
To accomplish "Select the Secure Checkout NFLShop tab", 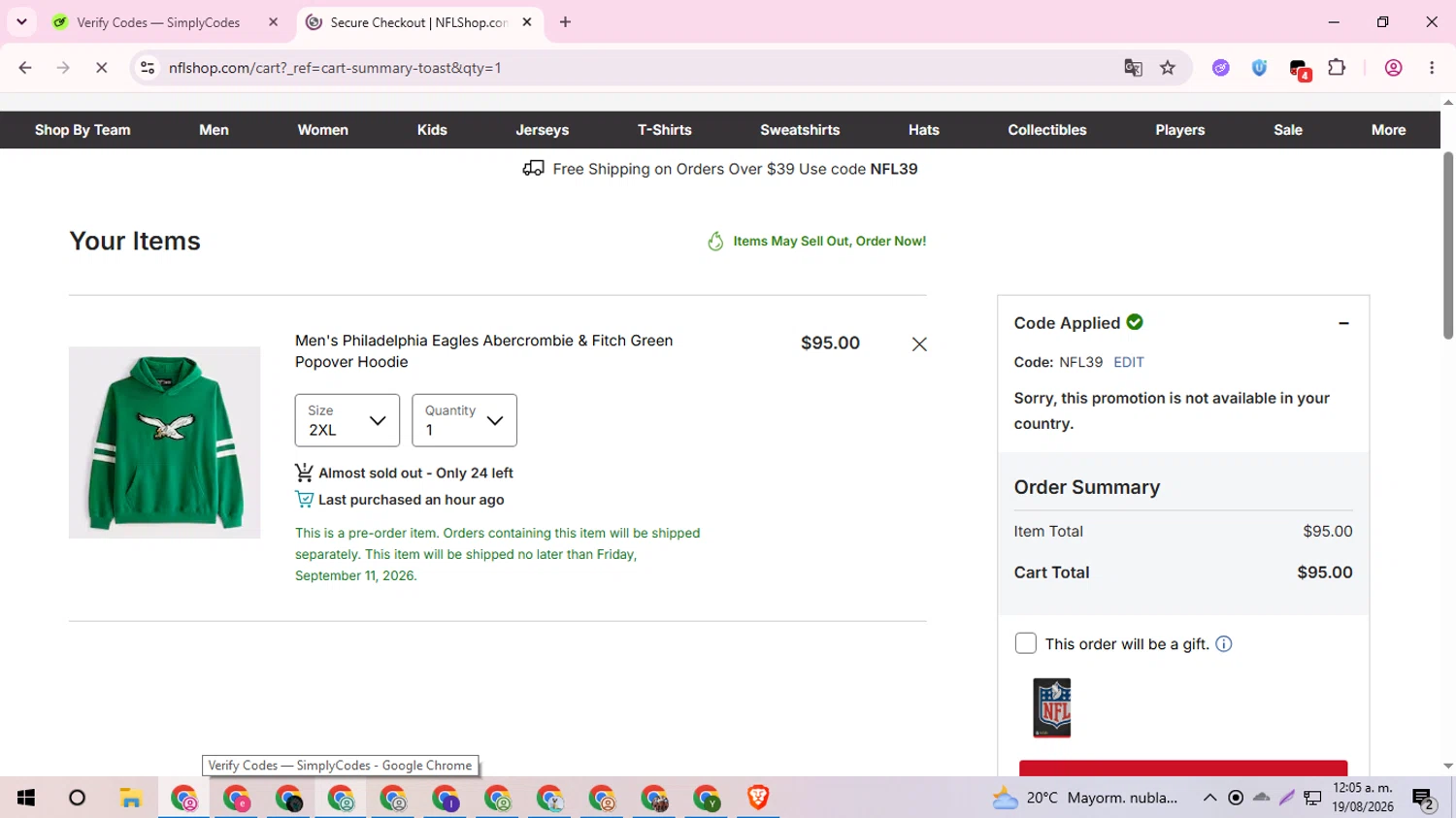I will tap(418, 22).
